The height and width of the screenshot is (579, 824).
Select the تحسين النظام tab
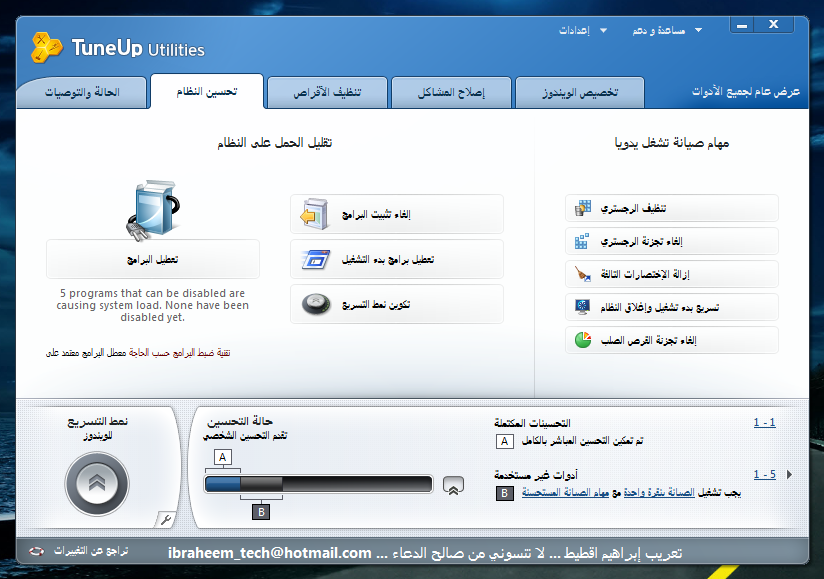(x=207, y=91)
